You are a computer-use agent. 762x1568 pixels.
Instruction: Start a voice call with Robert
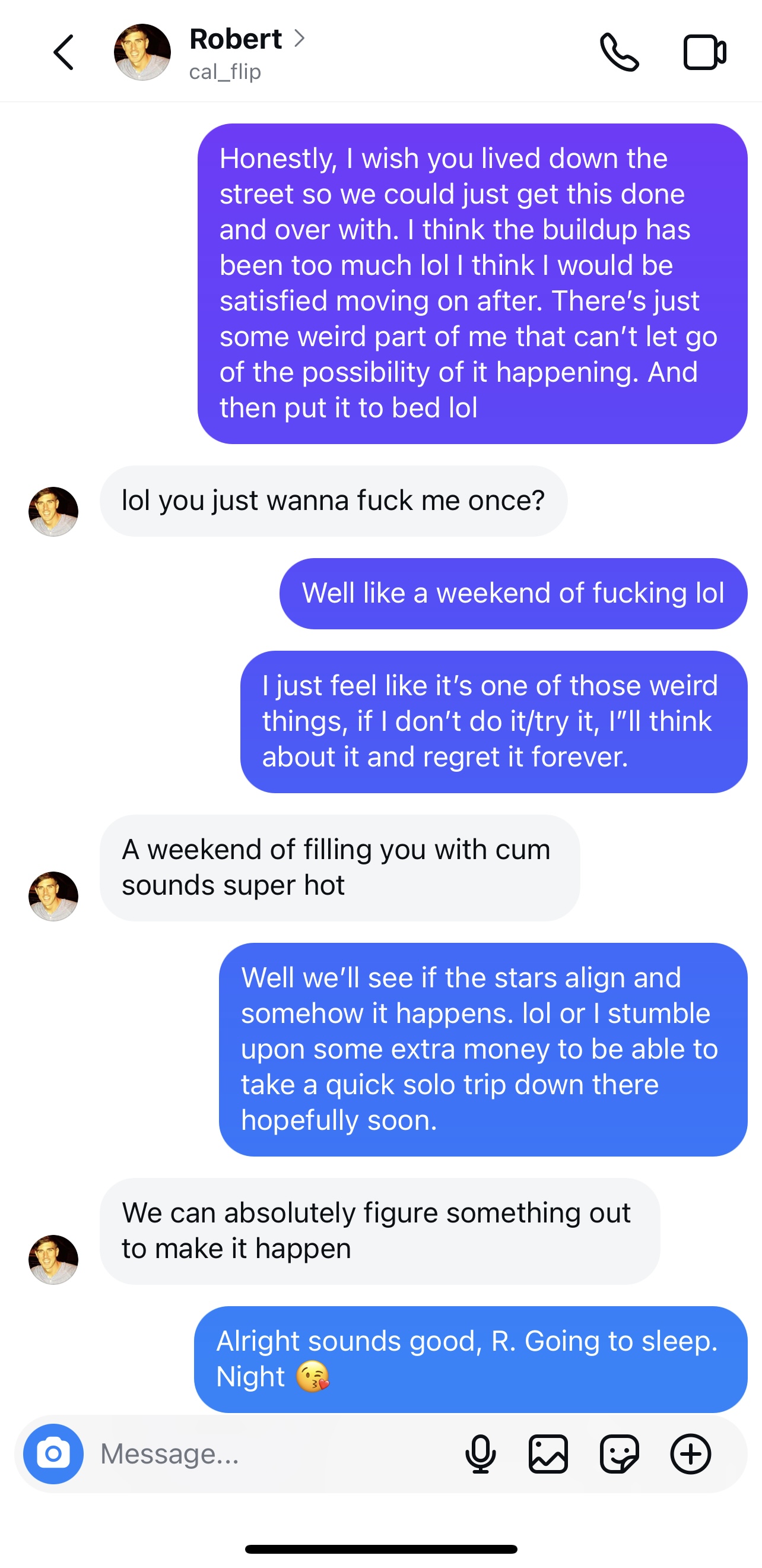619,52
